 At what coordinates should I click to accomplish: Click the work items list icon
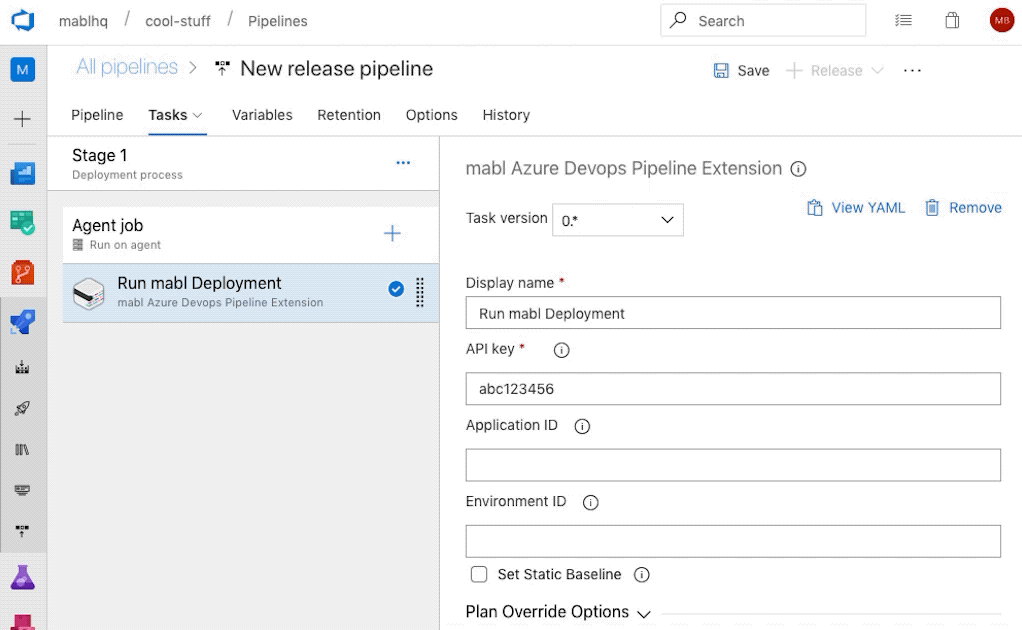[903, 20]
